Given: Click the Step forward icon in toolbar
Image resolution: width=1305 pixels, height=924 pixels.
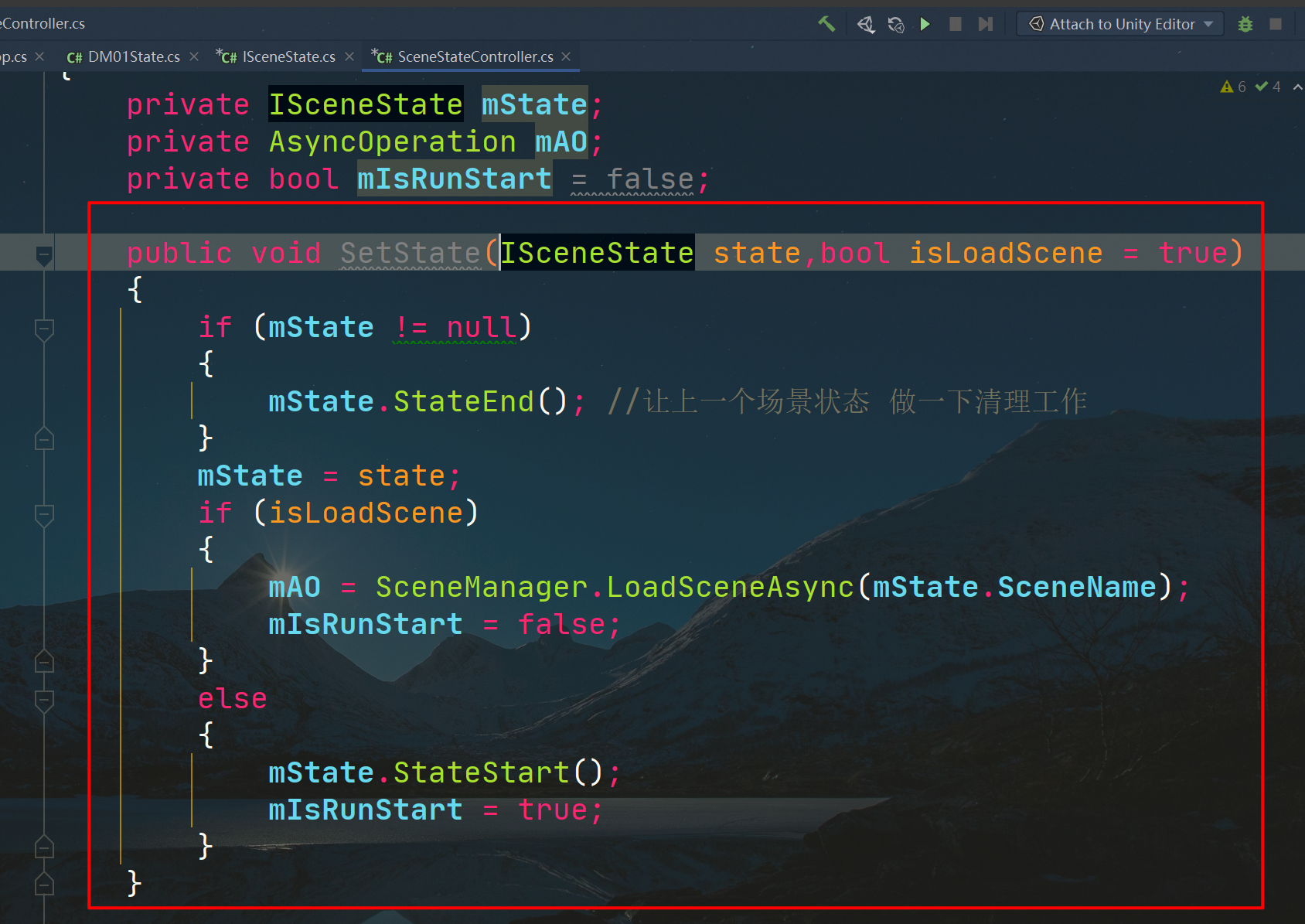Looking at the screenshot, I should [985, 24].
